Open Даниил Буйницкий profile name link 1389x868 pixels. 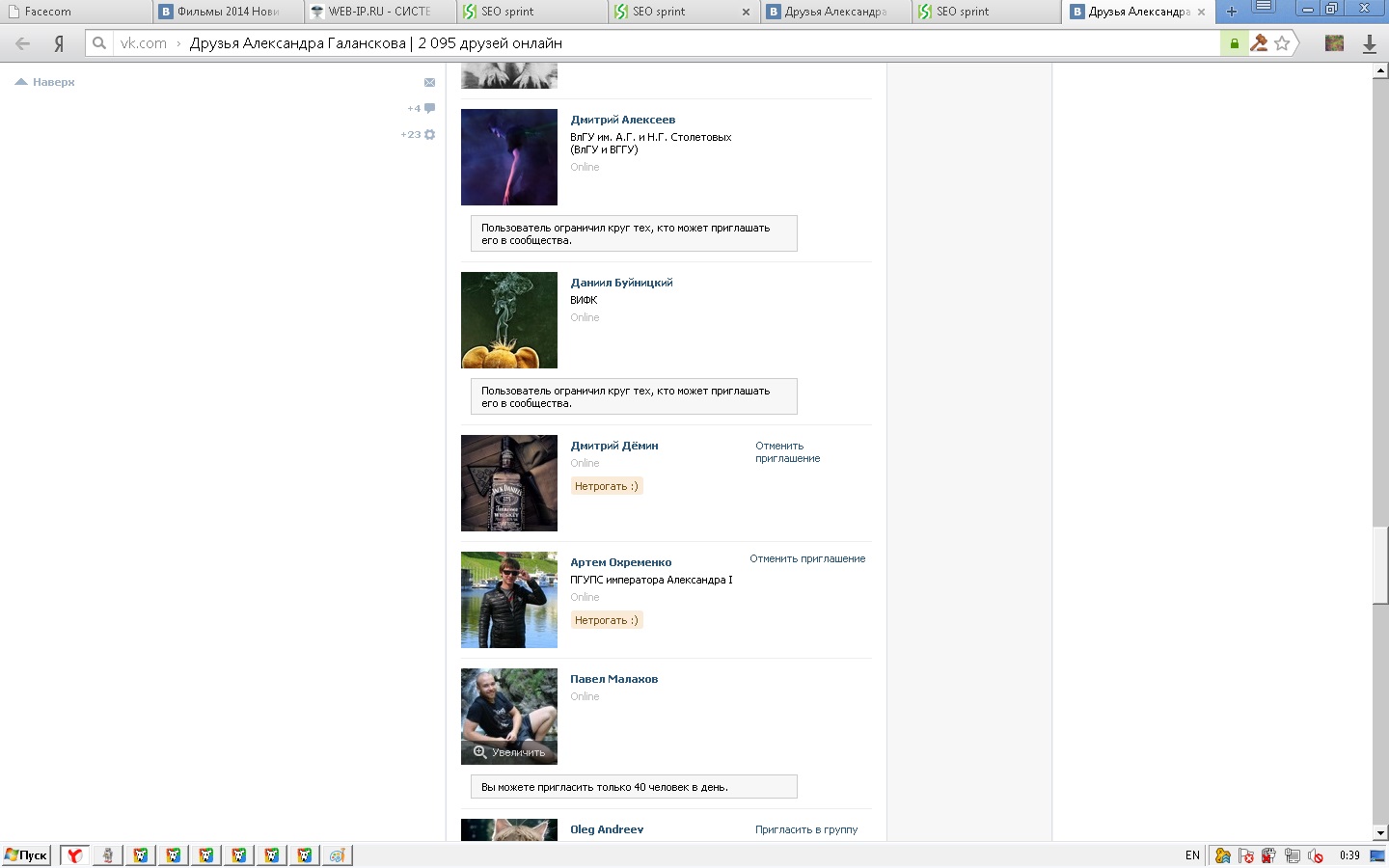[621, 283]
